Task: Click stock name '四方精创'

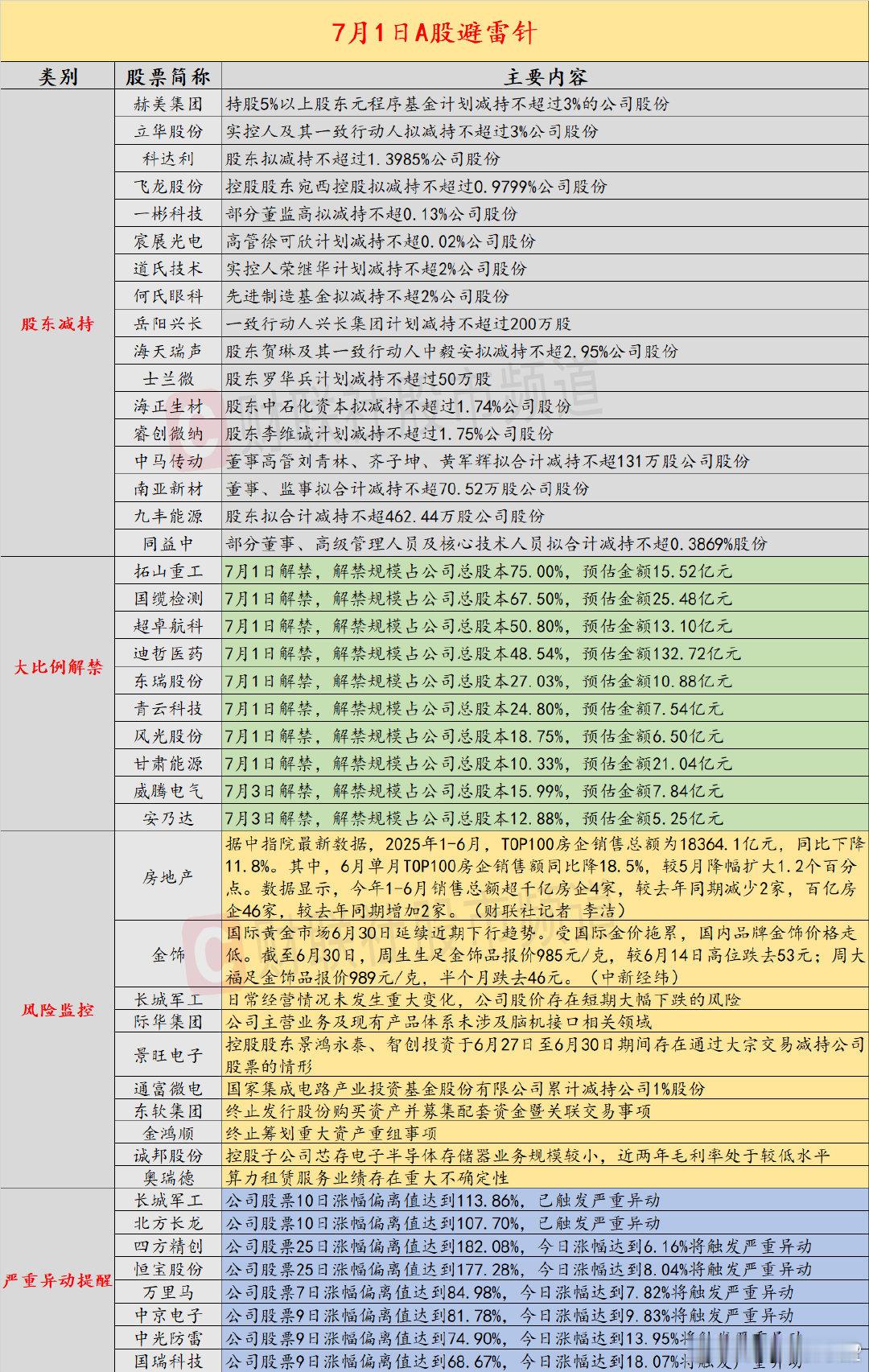Action: [168, 1246]
